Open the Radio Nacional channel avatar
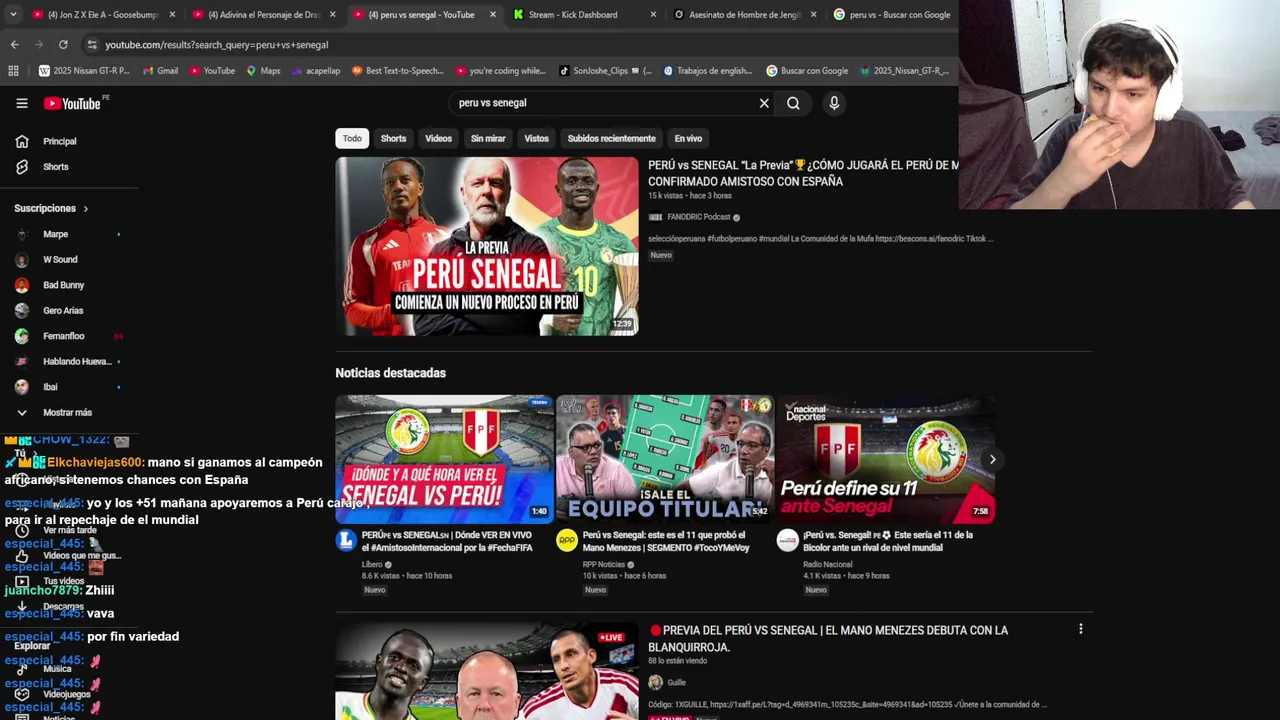1280x720 pixels. coord(787,541)
